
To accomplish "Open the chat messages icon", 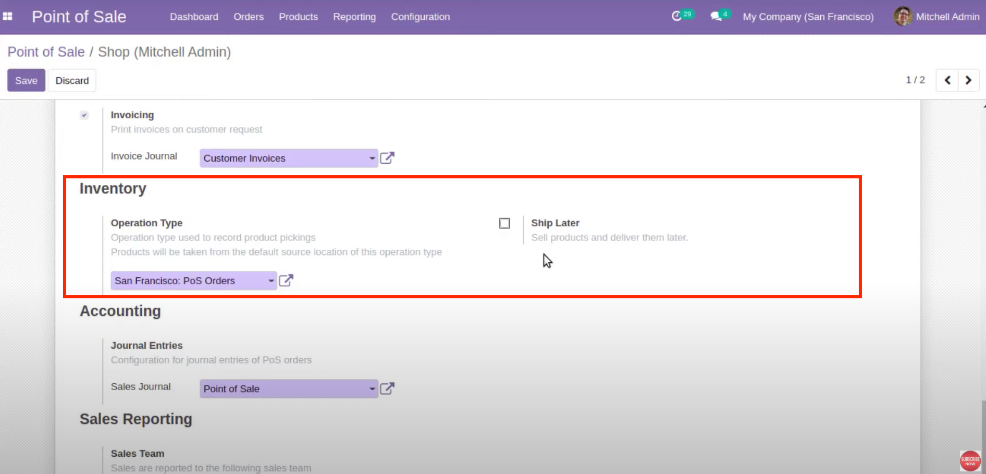I will pos(717,17).
